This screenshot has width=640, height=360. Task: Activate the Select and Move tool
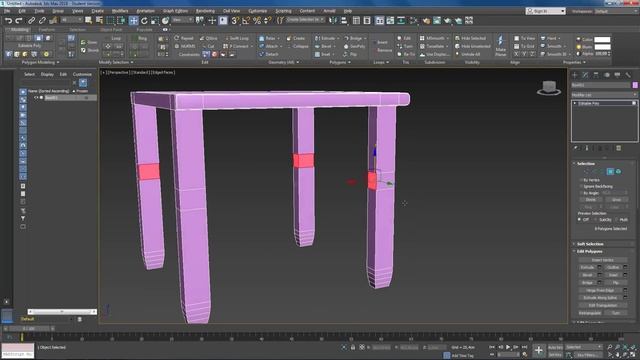pos(133,20)
